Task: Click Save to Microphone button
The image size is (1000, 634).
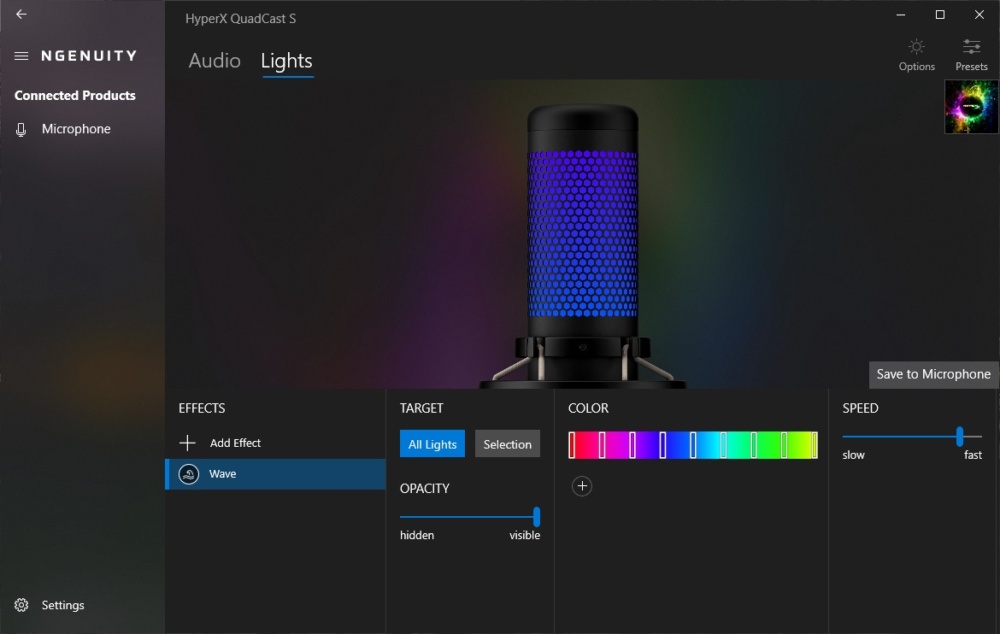Action: (x=933, y=374)
